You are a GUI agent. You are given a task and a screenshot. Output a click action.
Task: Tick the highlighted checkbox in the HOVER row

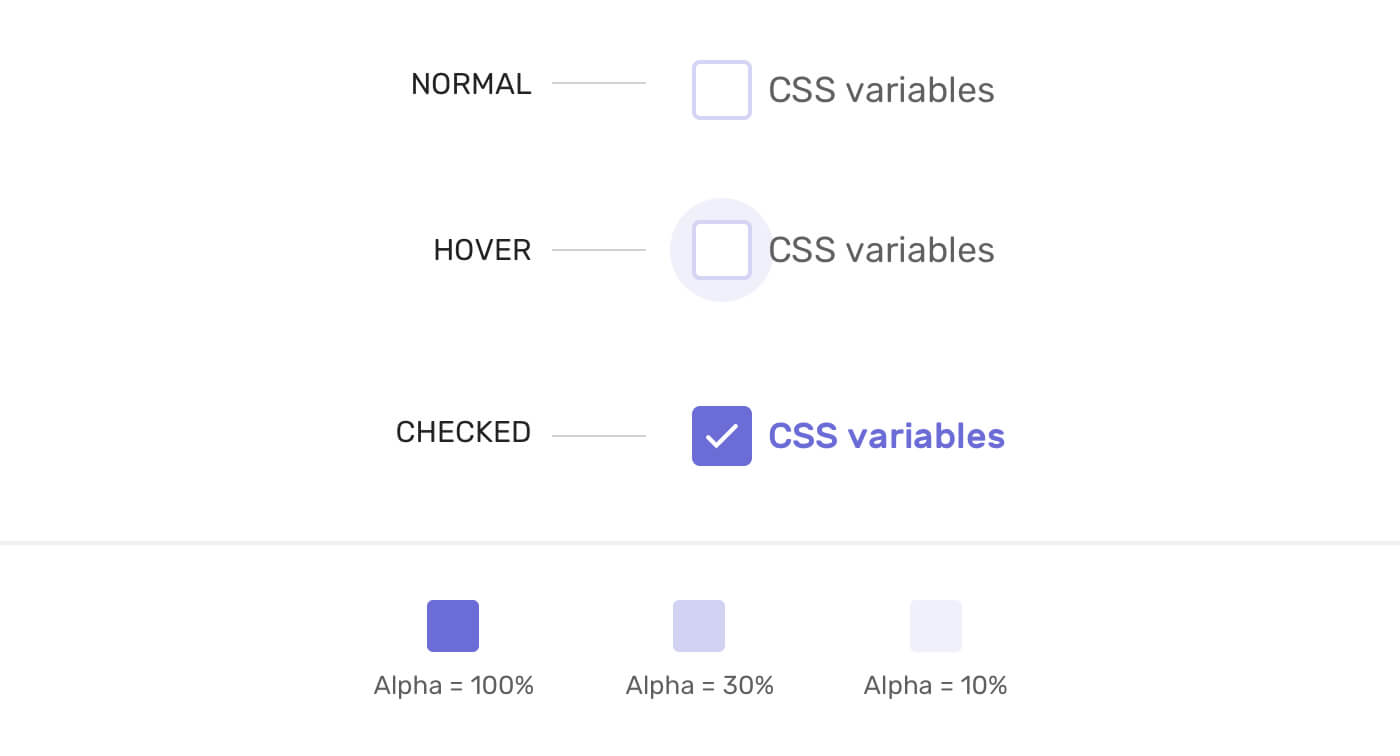pos(721,250)
